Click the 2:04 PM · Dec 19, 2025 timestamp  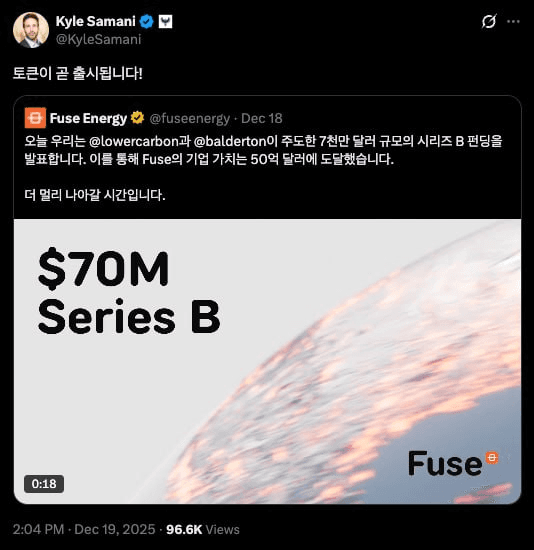[x=84, y=529]
